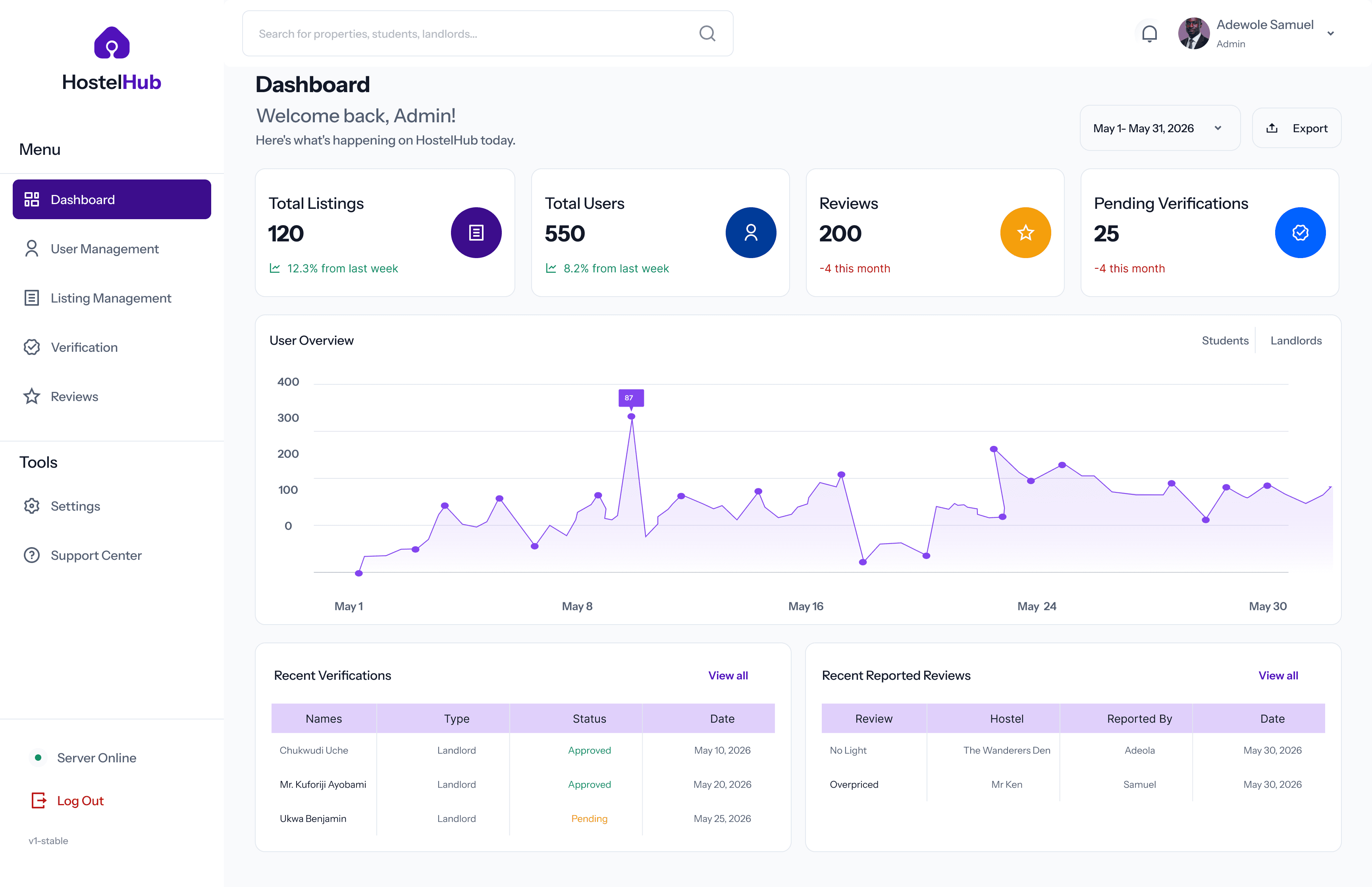Viewport: 1372px width, 887px height.
Task: Click the Log Out text
Action: [80, 800]
